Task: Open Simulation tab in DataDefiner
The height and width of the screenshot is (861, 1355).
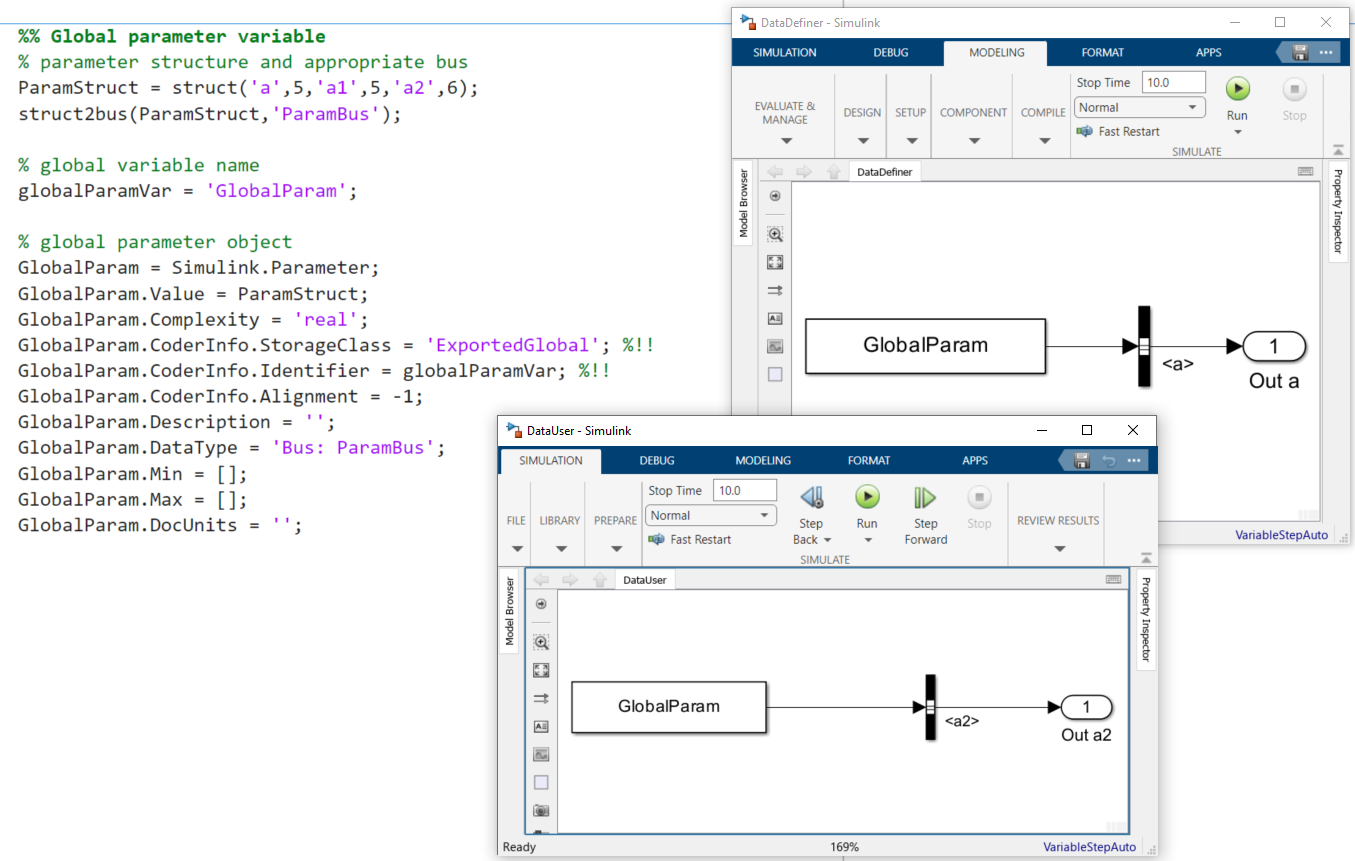Action: [785, 53]
